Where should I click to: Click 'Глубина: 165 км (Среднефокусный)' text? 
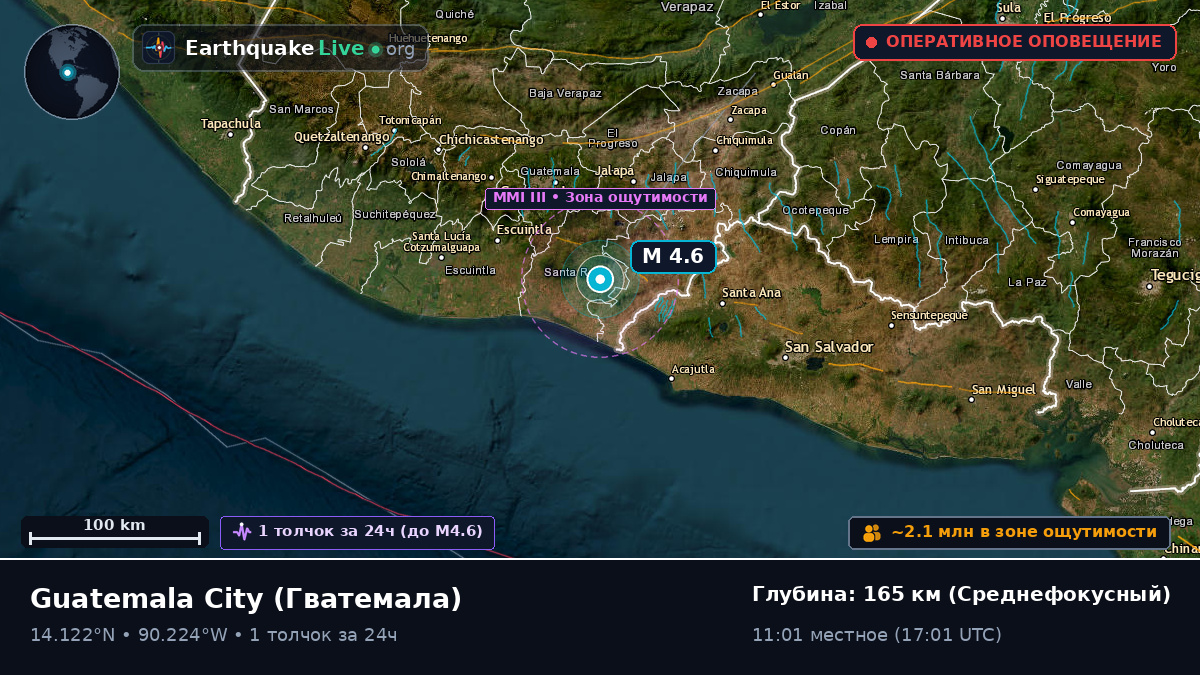[x=961, y=595]
